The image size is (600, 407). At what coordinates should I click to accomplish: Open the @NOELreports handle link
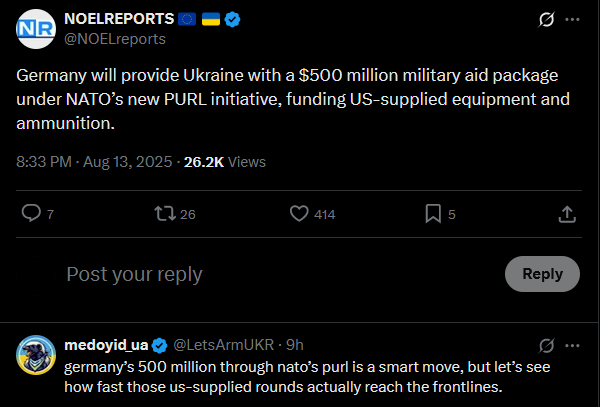pyautogui.click(x=115, y=39)
